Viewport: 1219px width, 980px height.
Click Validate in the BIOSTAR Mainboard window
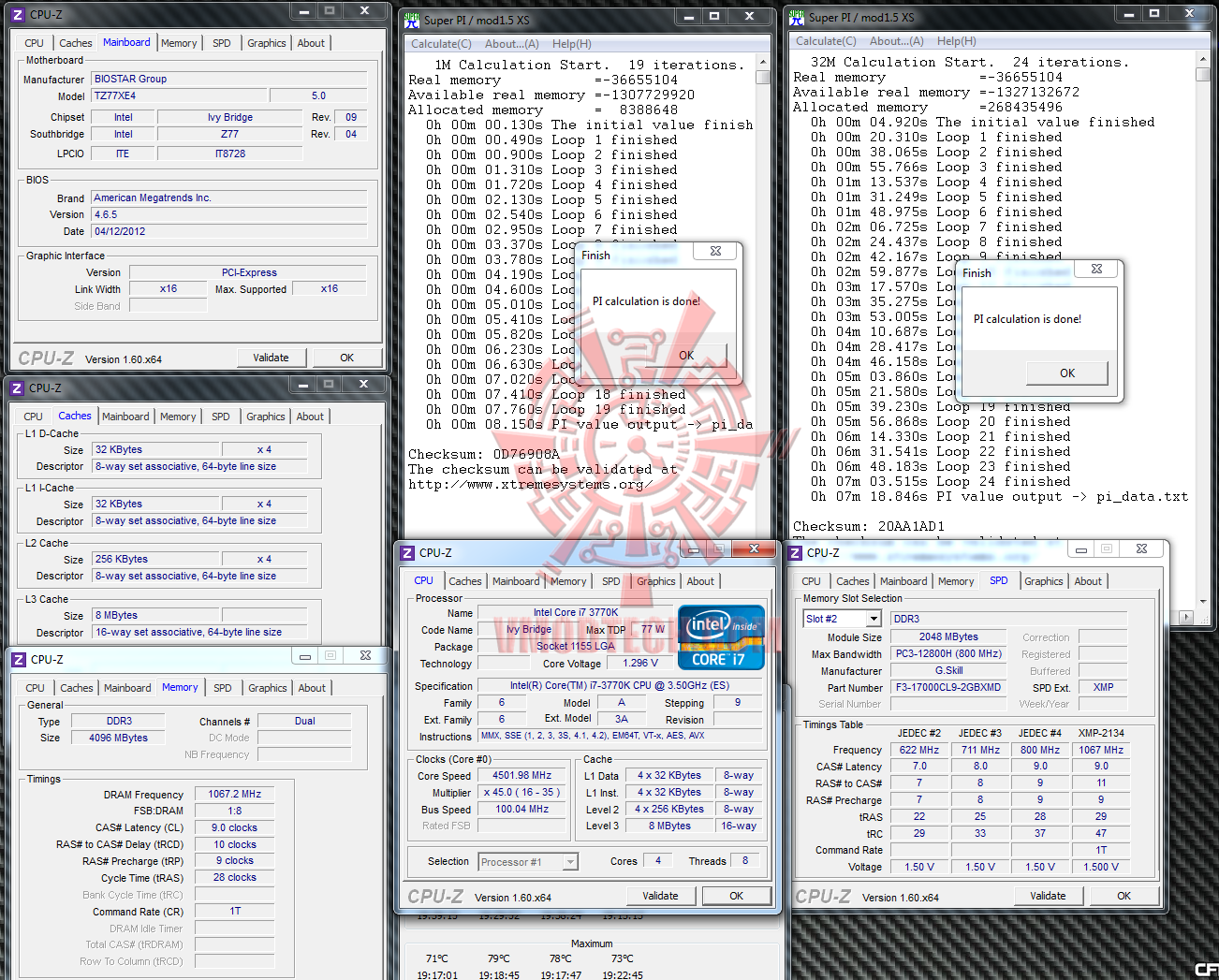coord(271,358)
